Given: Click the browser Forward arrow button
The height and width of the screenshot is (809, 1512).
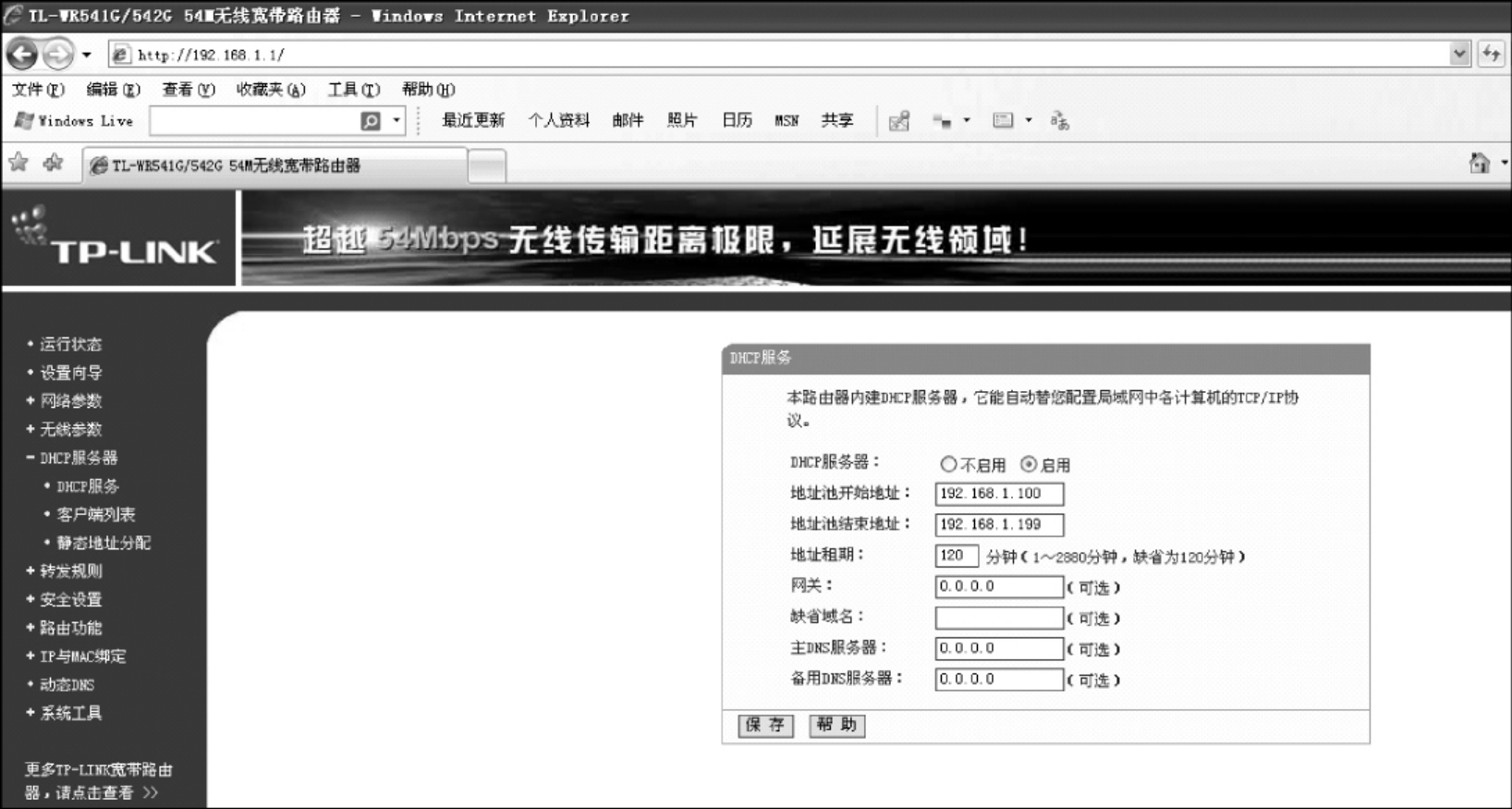Looking at the screenshot, I should pyautogui.click(x=57, y=55).
